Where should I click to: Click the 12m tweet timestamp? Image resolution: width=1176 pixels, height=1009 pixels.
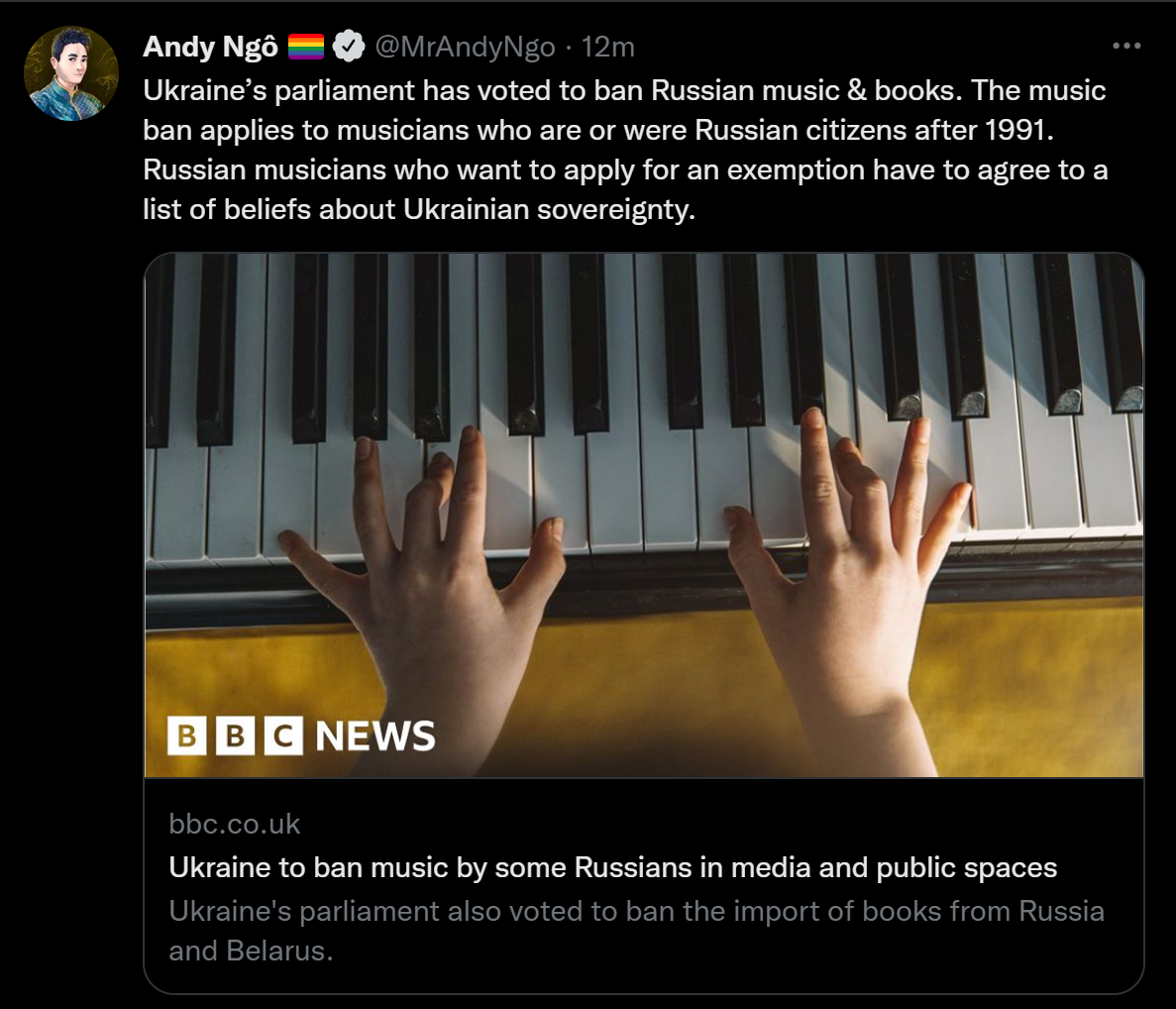pos(607,47)
